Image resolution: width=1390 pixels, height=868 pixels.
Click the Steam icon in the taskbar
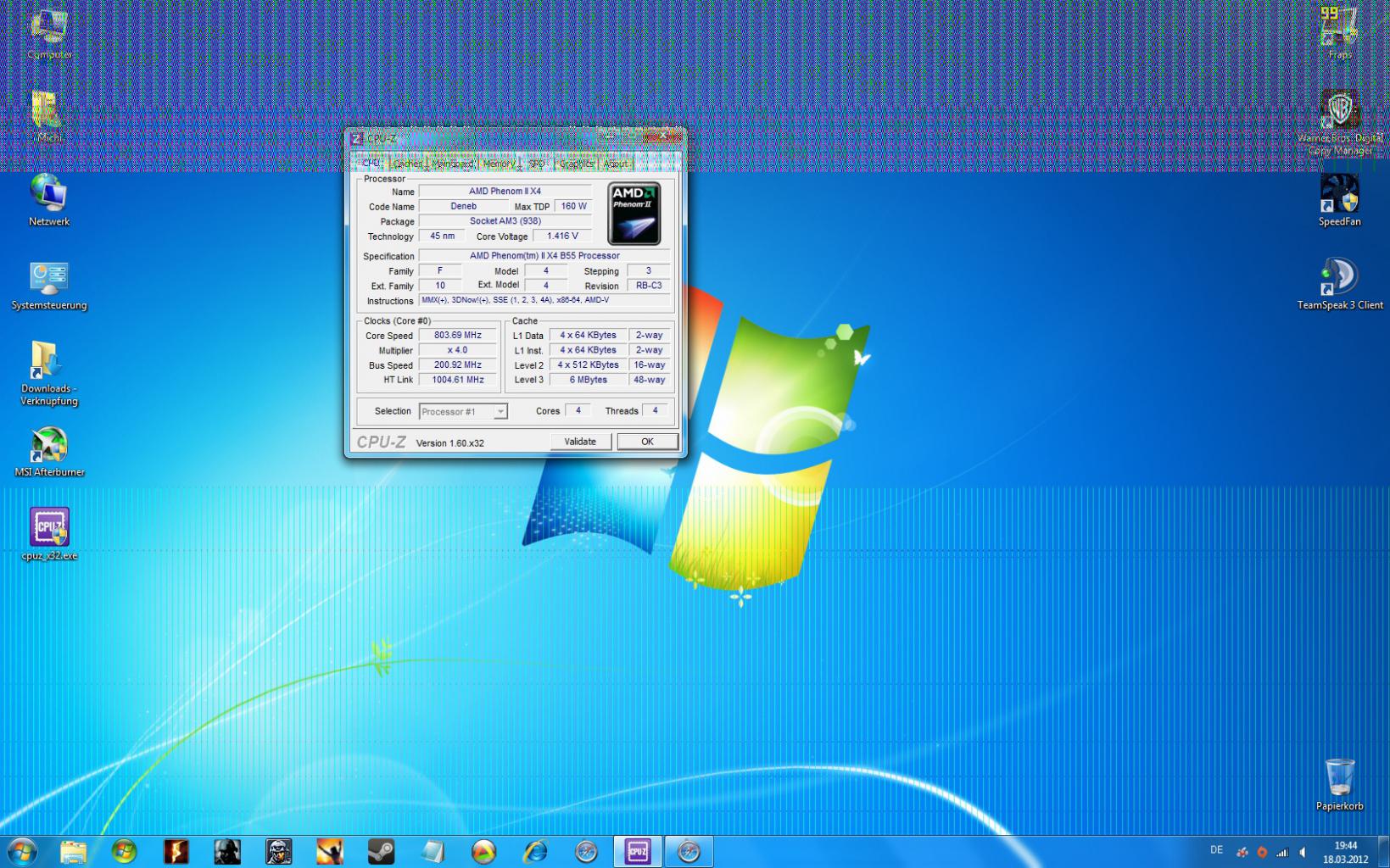[381, 851]
